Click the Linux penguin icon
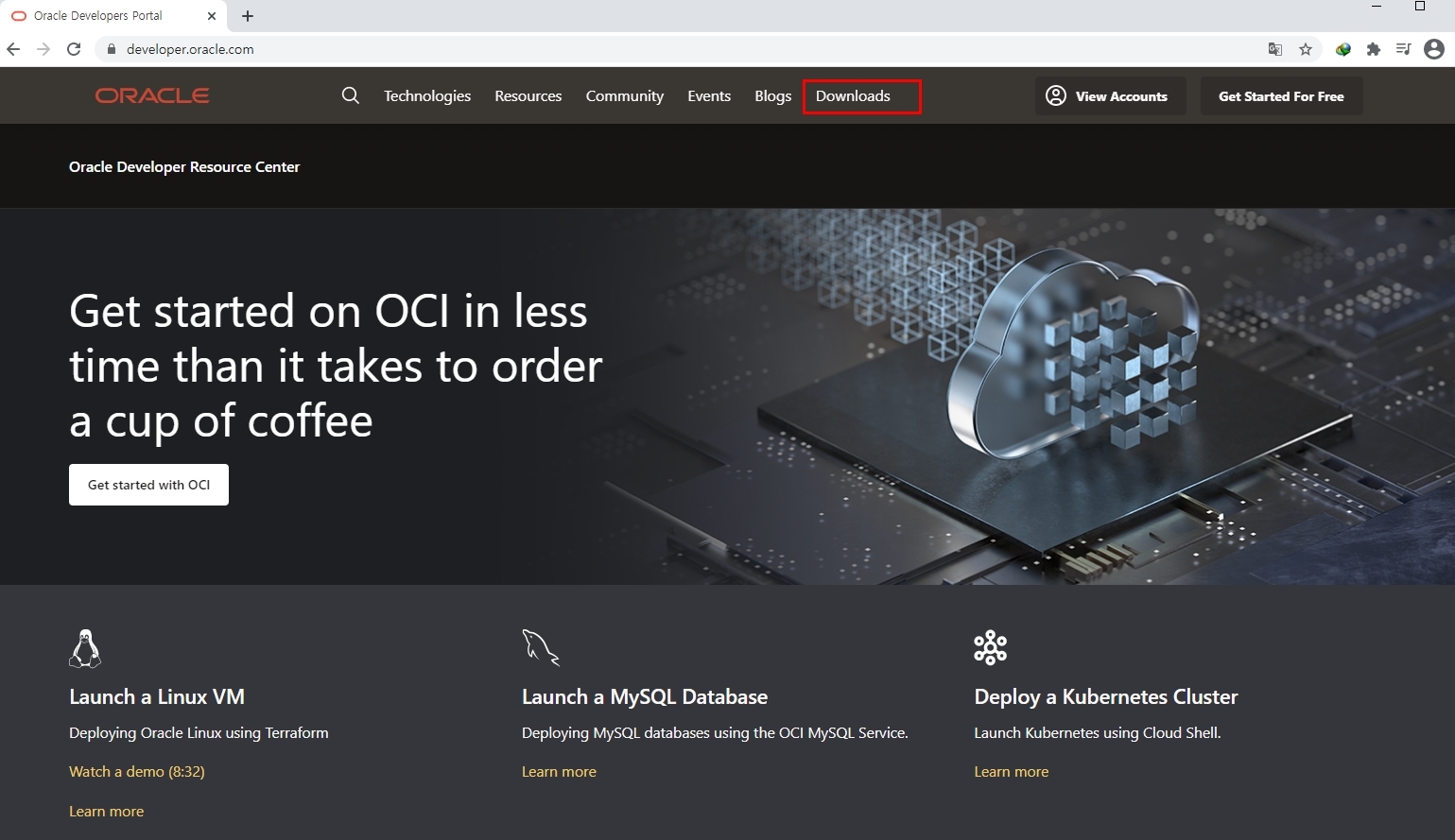The width and height of the screenshot is (1455, 840). 85,648
